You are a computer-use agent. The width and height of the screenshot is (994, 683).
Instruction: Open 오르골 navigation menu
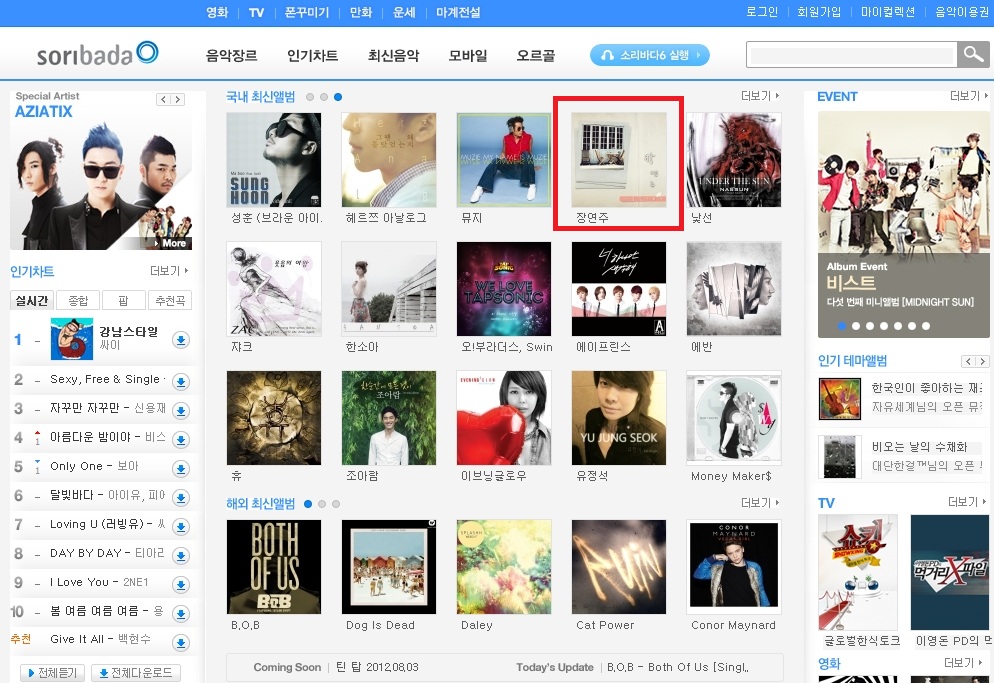click(x=536, y=56)
